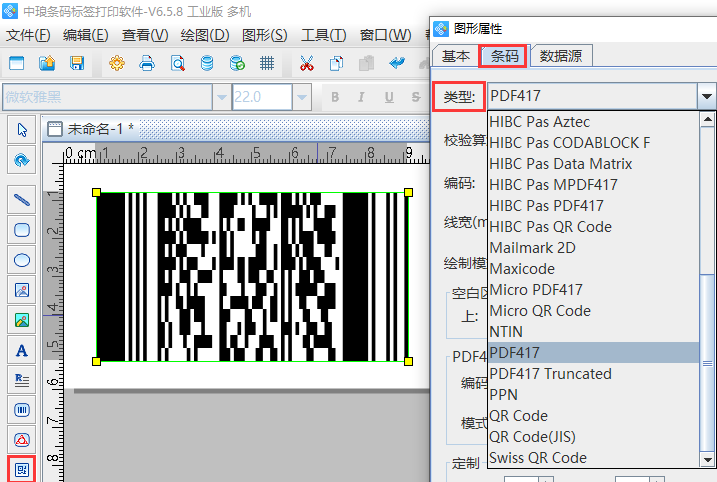The width and height of the screenshot is (717, 482).
Task: Select the text tool marked A
Action: (x=21, y=351)
